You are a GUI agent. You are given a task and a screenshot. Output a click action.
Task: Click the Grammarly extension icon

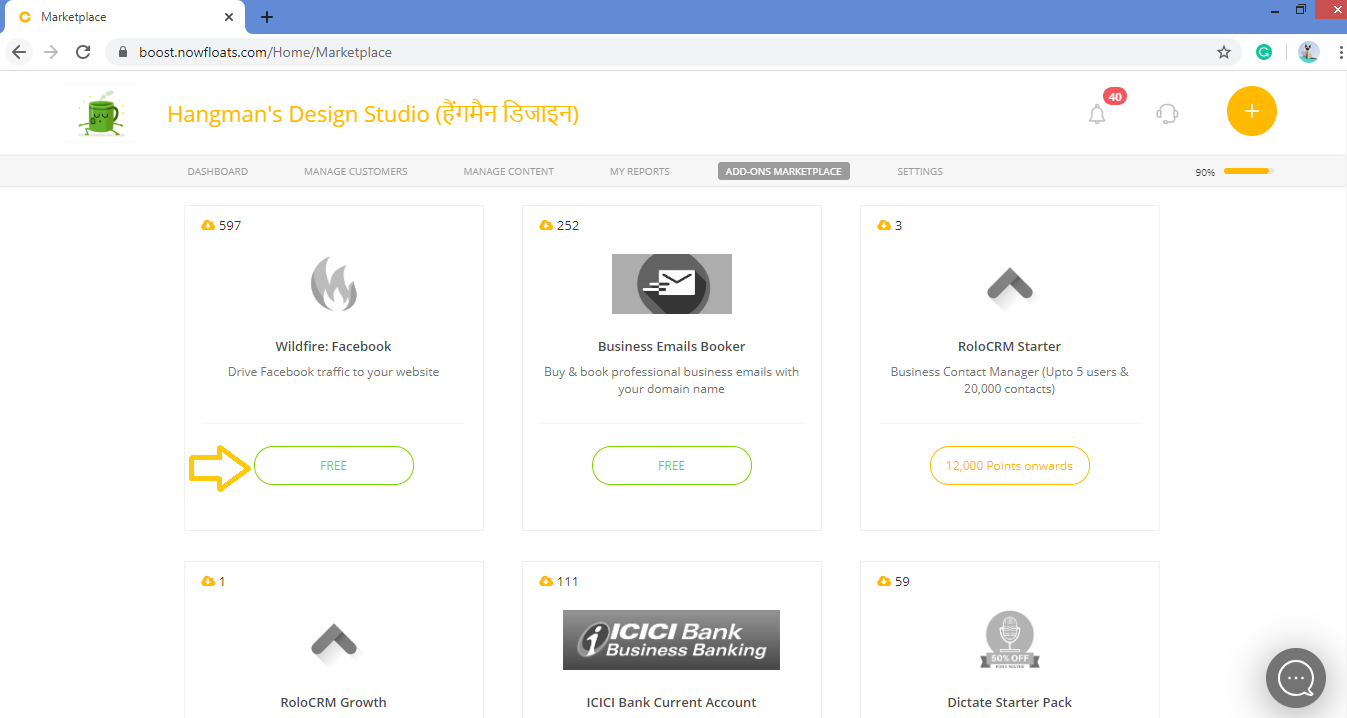click(1264, 52)
